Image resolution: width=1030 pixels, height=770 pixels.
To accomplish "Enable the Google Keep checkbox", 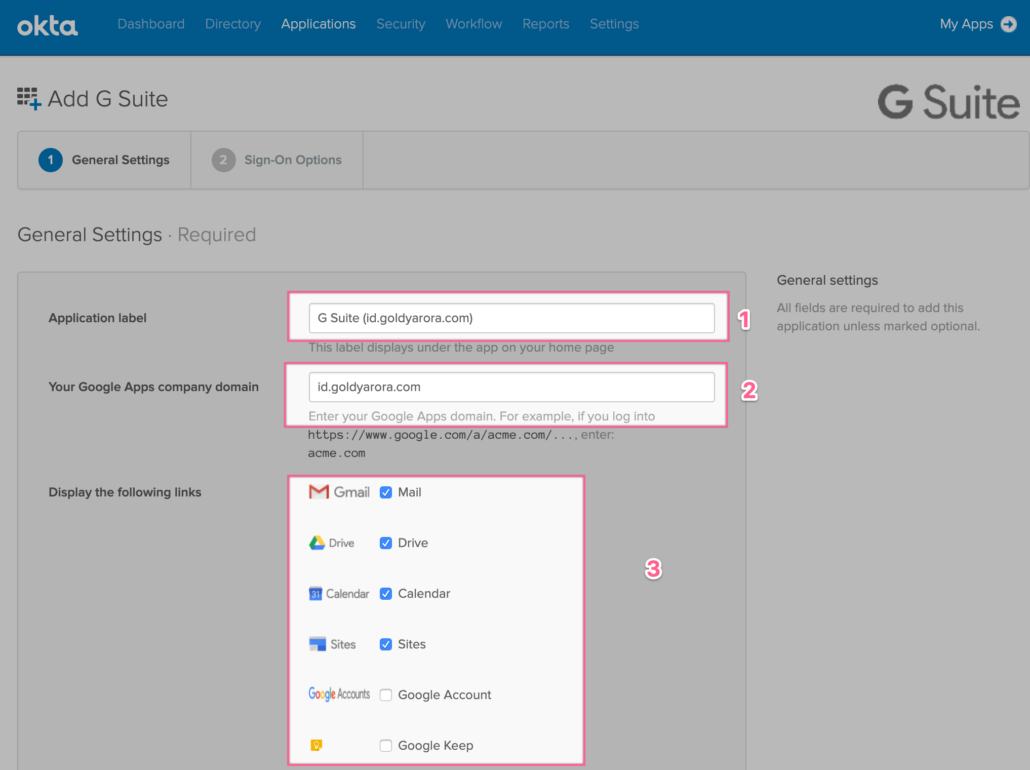I will click(386, 745).
